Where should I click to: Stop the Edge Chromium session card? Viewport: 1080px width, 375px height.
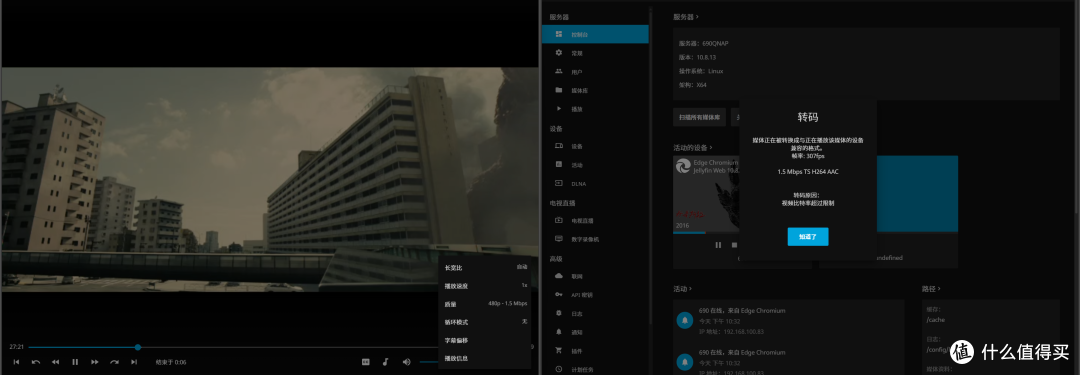point(734,245)
